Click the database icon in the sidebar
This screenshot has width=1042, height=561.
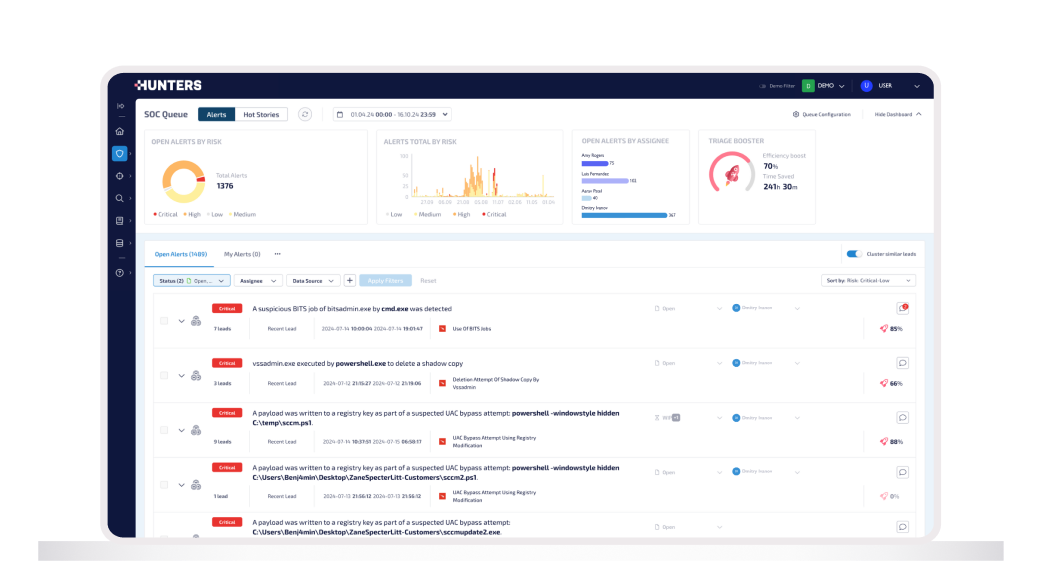120,243
